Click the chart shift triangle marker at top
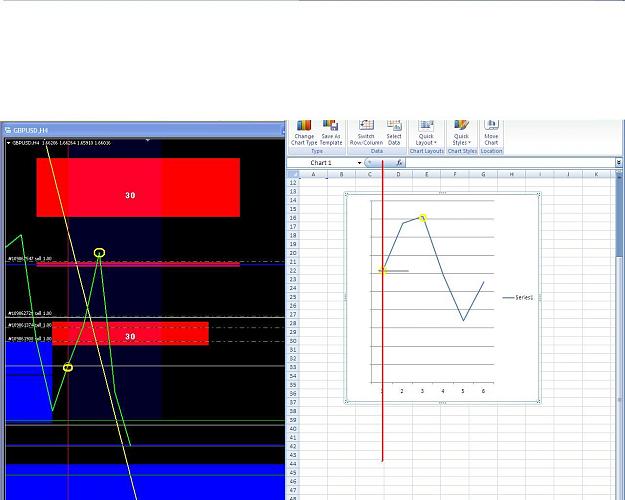 tap(148, 140)
